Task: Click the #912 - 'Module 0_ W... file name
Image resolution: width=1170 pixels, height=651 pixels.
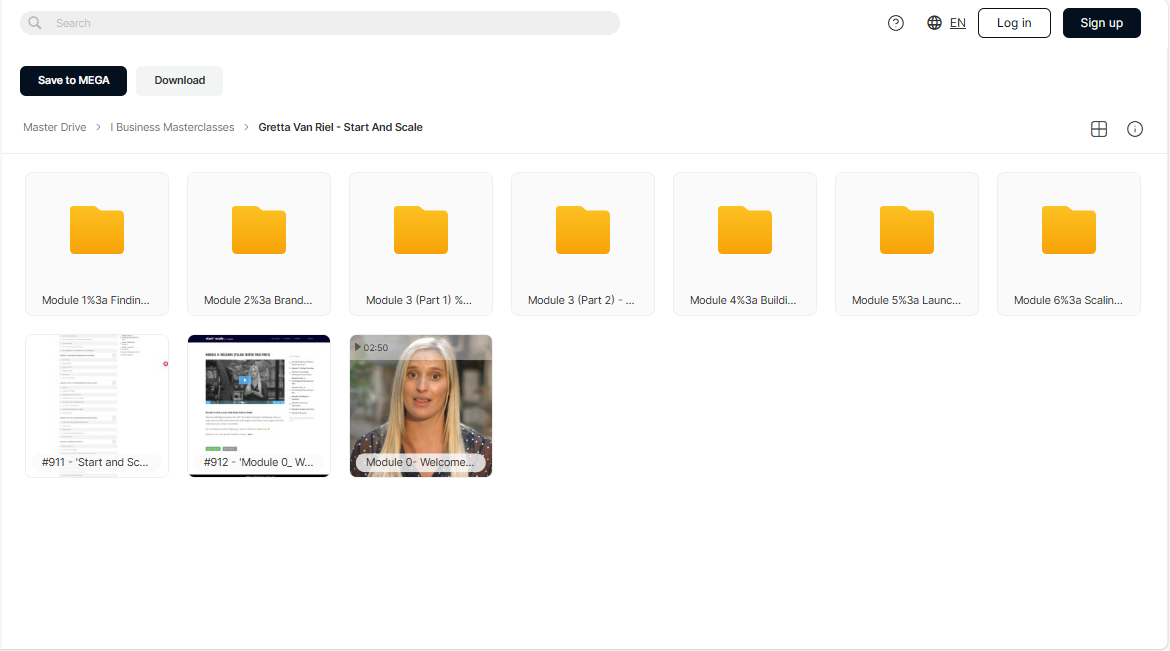Action: (x=258, y=462)
